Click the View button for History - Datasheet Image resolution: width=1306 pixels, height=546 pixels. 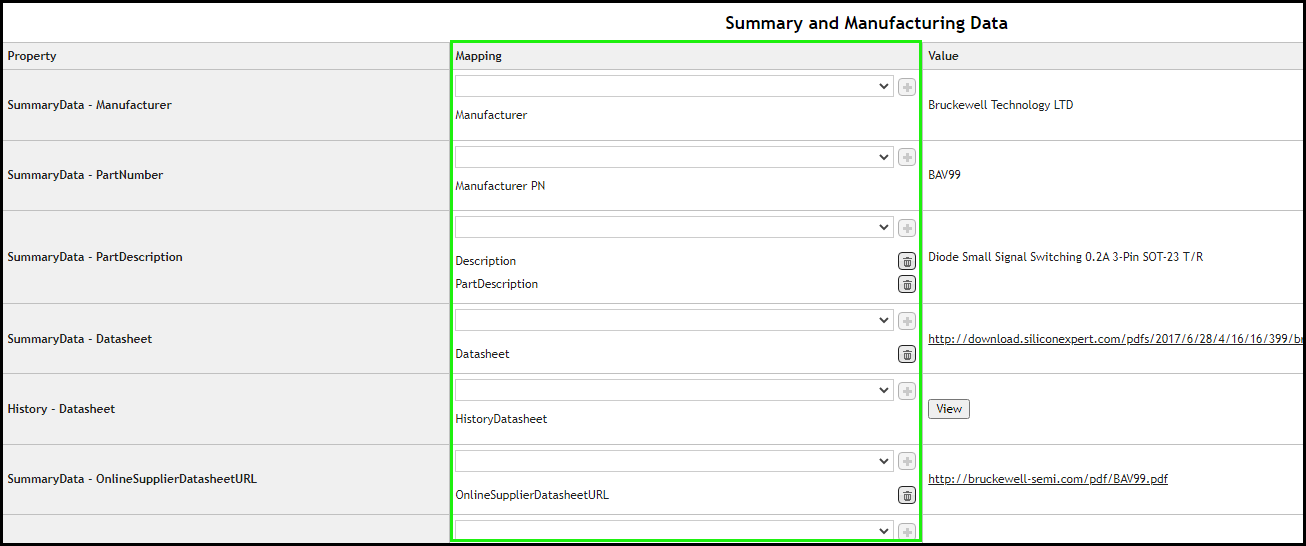[x=949, y=408]
